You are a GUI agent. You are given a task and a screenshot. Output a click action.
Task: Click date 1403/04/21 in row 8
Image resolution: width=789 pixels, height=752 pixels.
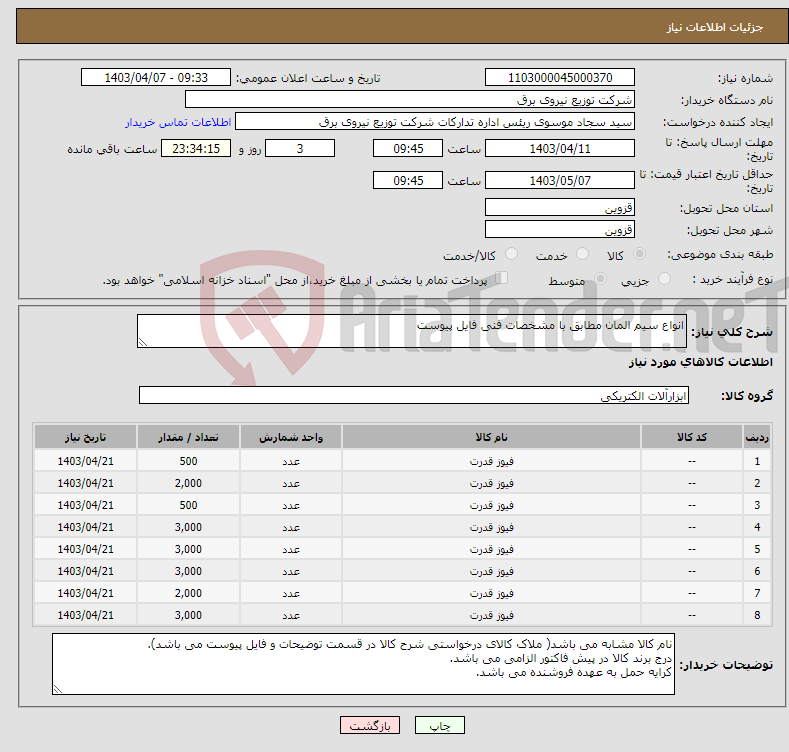(x=86, y=615)
